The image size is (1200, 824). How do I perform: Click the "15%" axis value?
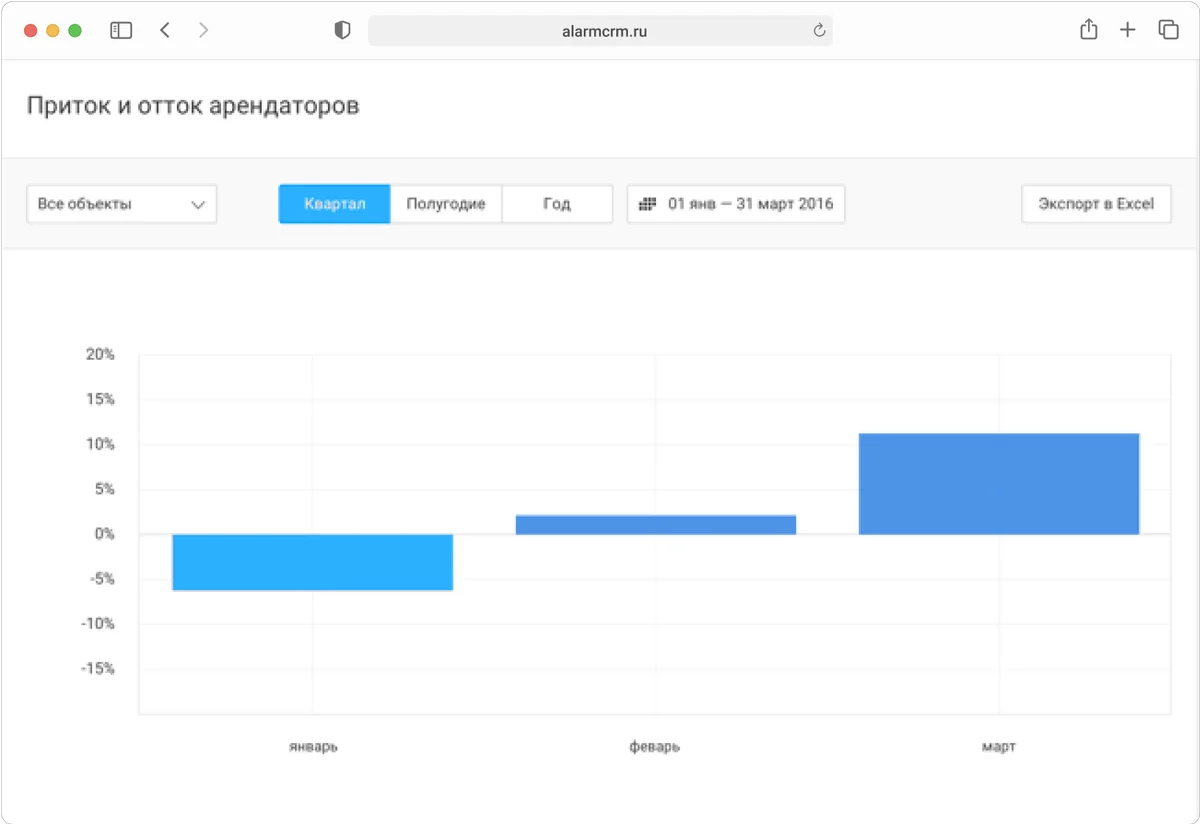click(x=100, y=399)
